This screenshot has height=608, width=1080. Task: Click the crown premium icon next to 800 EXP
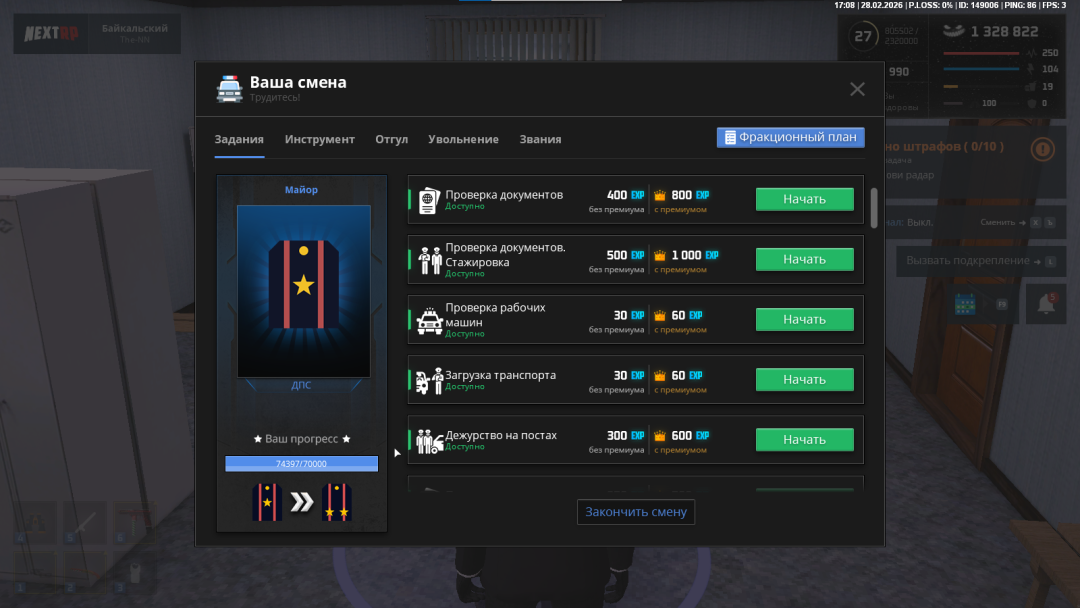click(660, 196)
